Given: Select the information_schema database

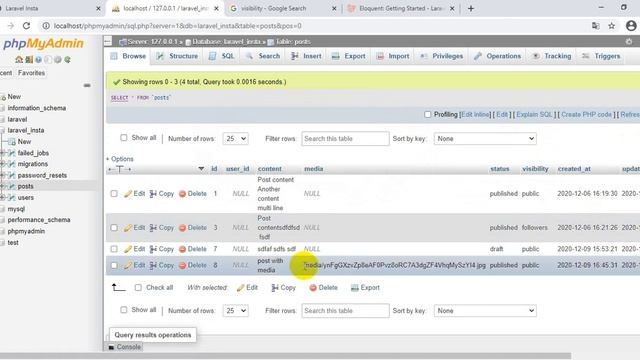Looking at the screenshot, I should (36, 108).
